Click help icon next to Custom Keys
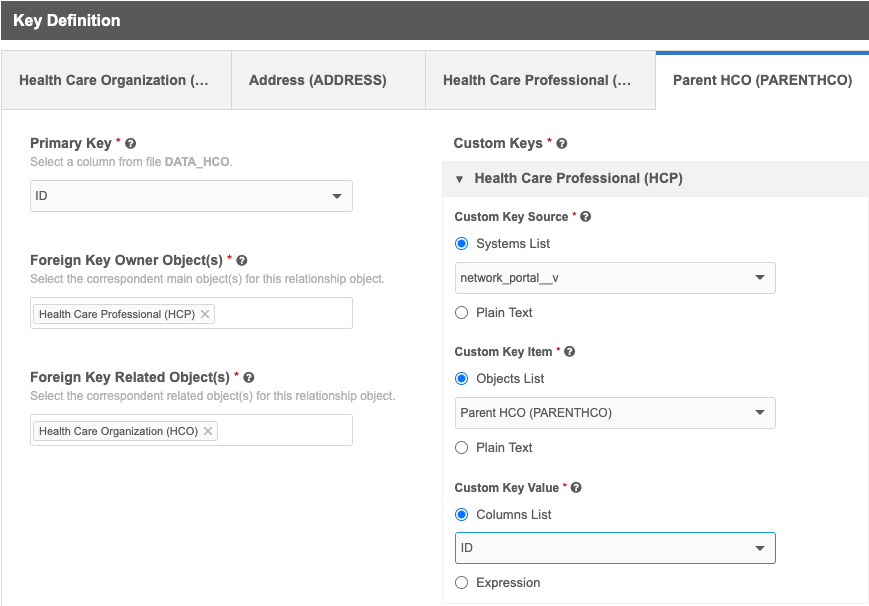 point(562,144)
